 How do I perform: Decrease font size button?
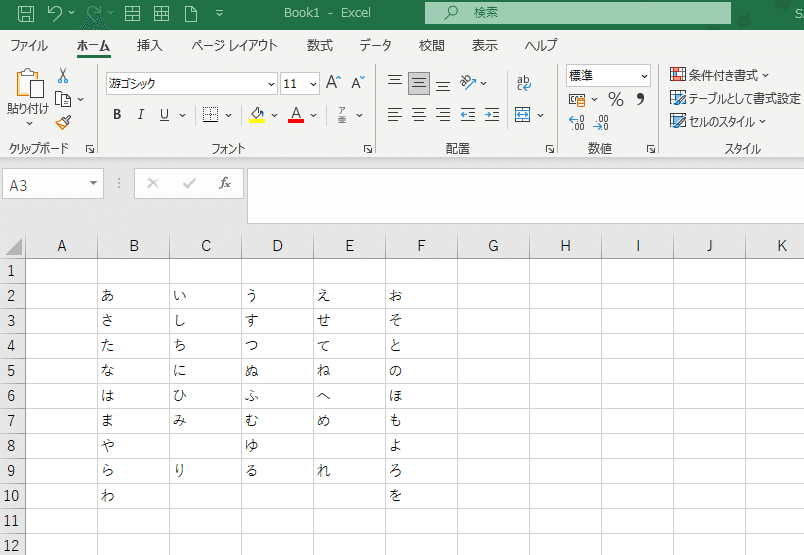pos(358,83)
